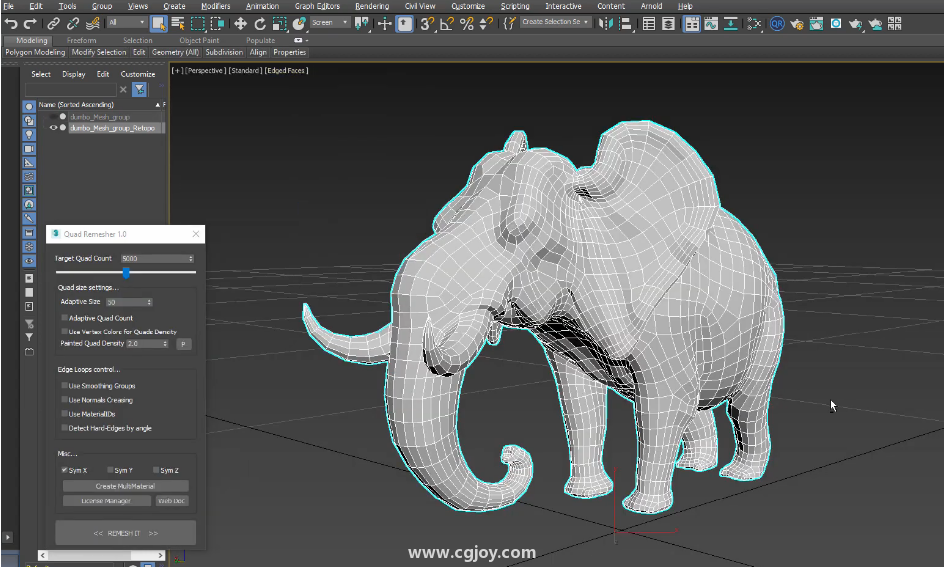Open the Rendered Frame Window icon
This screenshot has height=567, width=944.
tap(816, 23)
